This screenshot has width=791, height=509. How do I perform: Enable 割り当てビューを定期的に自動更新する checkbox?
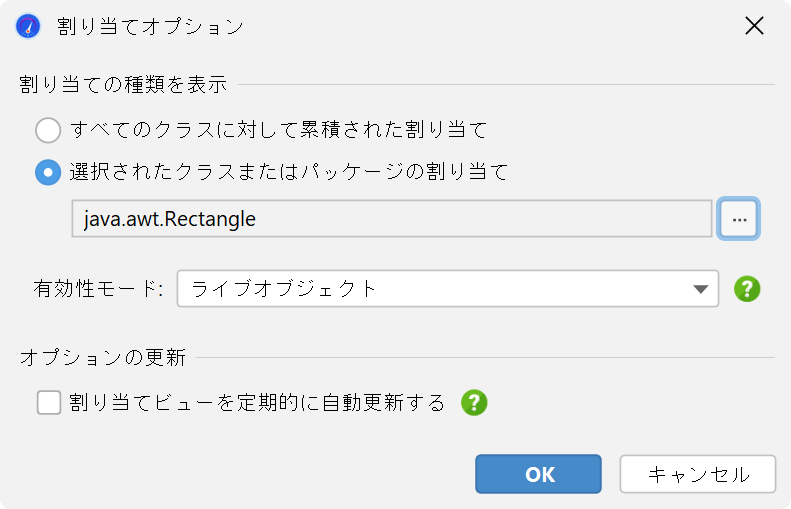(49, 403)
